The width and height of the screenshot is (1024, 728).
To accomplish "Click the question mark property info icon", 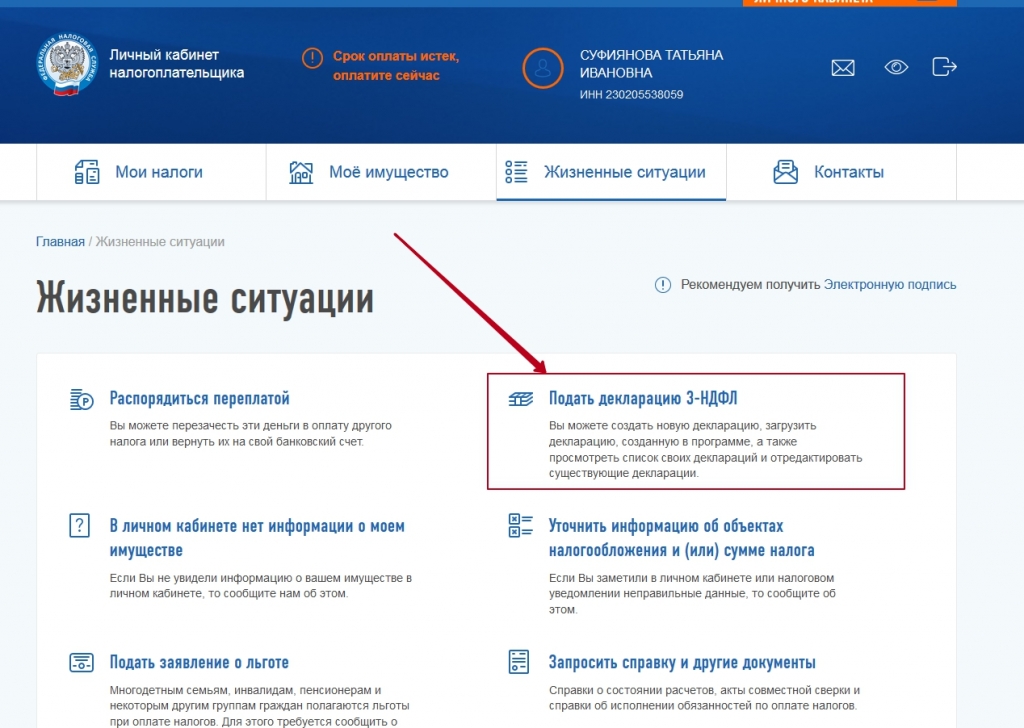I will coord(81,526).
